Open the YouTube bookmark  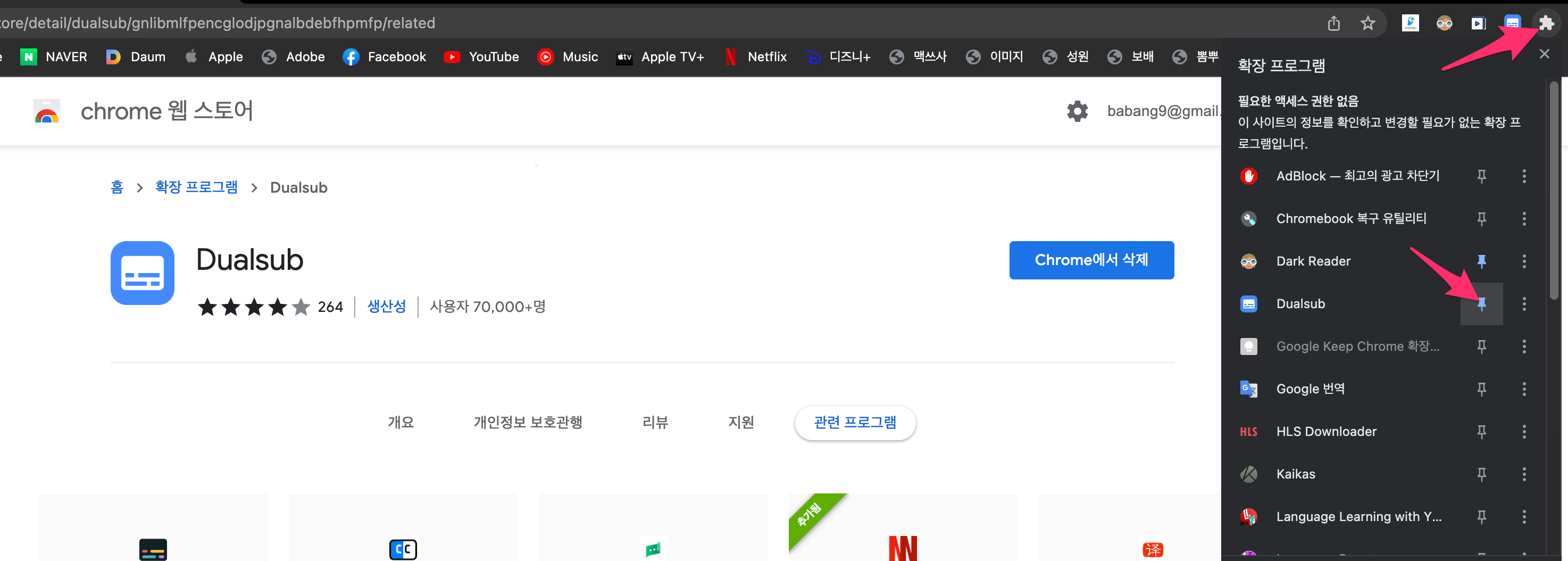(481, 56)
